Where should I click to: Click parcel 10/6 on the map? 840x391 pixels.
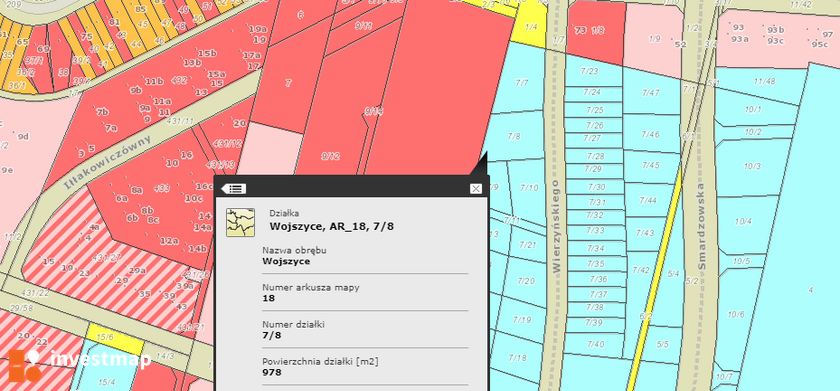736,314
